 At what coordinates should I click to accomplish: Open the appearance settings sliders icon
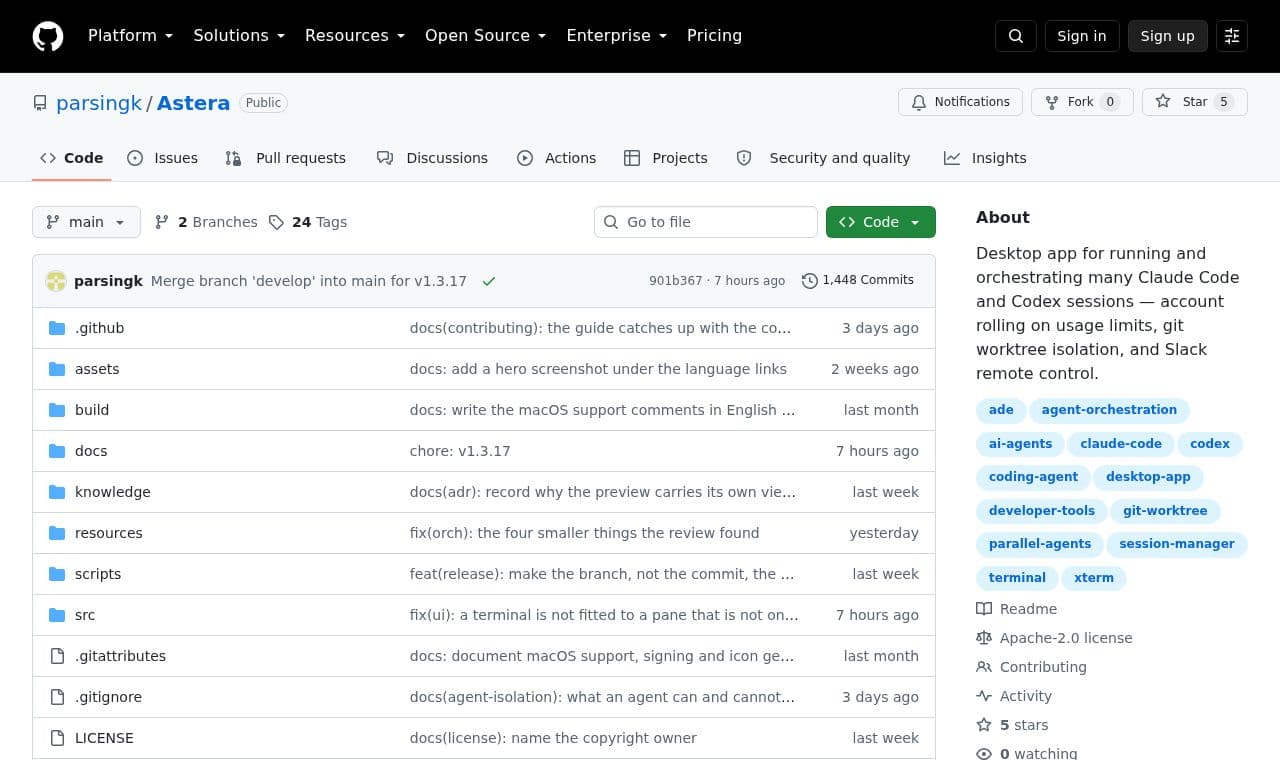[x=1232, y=36]
